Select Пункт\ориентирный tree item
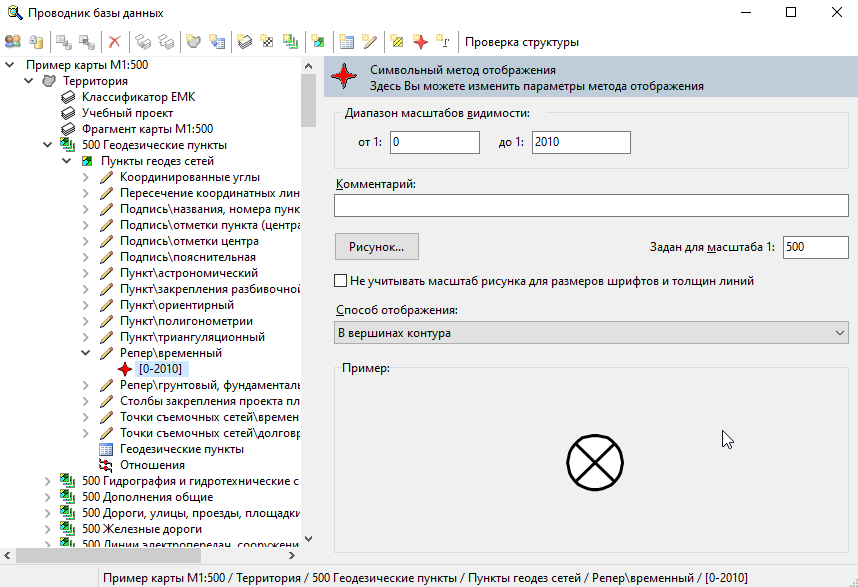Viewport: 858px width, 587px height. [x=177, y=305]
